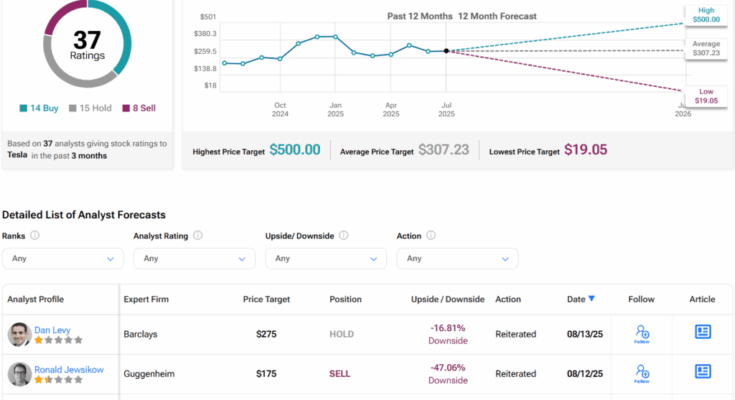This screenshot has height=400, width=735.
Task: Click the 37 Ratings donut chart
Action: pyautogui.click(x=87, y=44)
